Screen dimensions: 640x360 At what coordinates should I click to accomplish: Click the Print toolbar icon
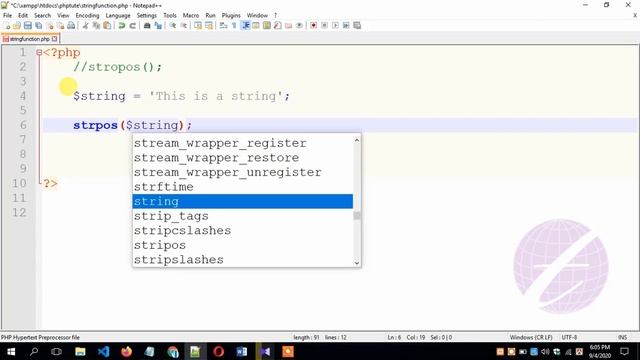(x=71, y=26)
